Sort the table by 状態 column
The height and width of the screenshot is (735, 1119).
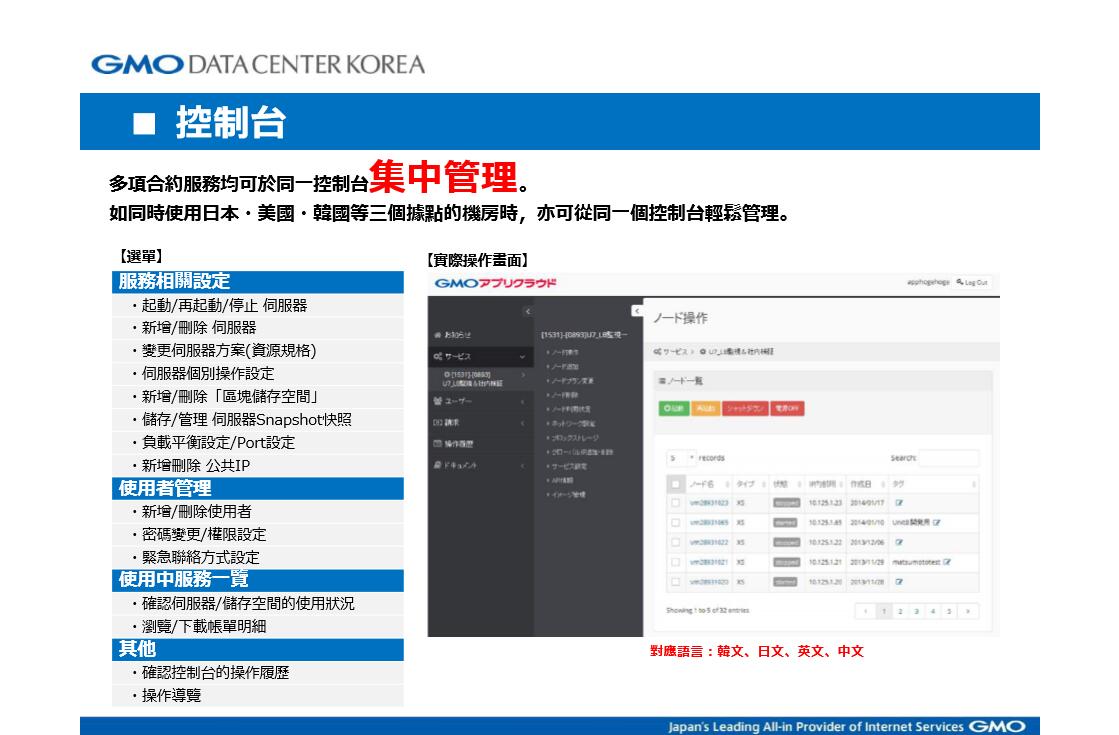[x=786, y=484]
